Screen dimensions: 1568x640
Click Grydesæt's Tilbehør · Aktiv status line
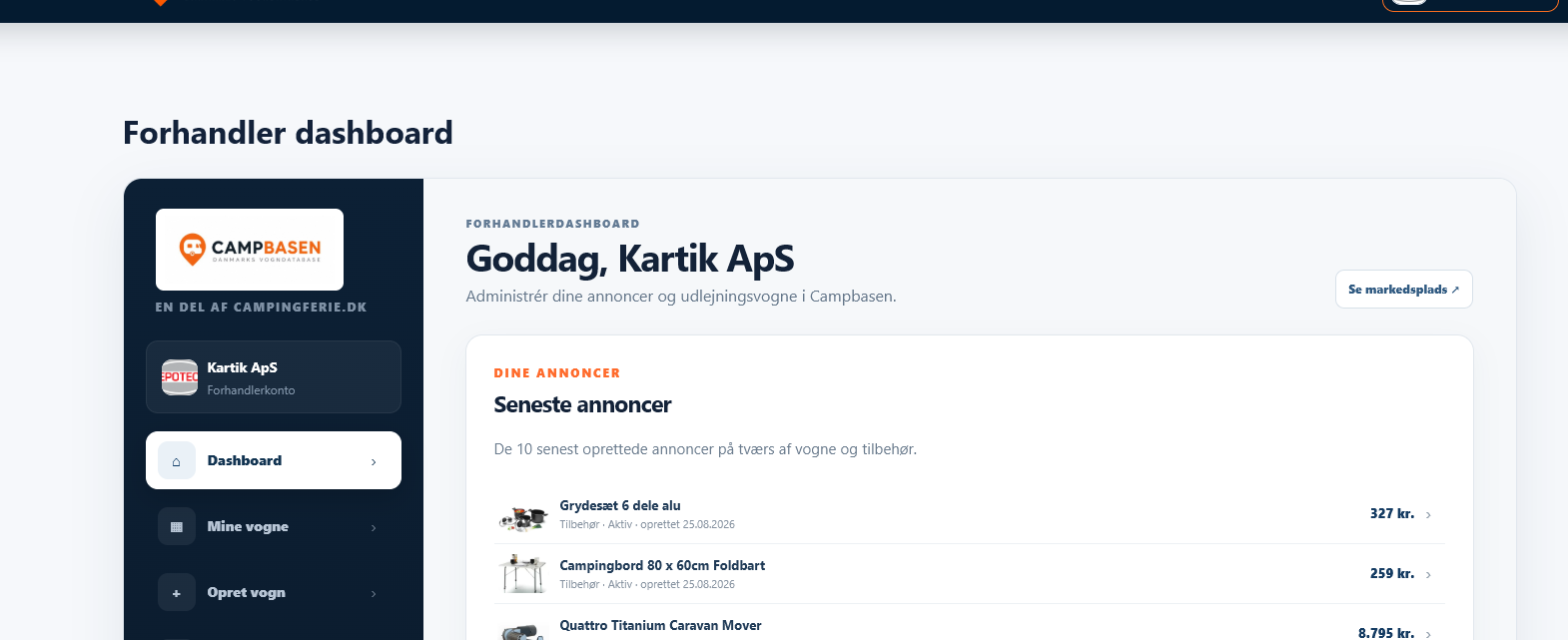coord(647,524)
